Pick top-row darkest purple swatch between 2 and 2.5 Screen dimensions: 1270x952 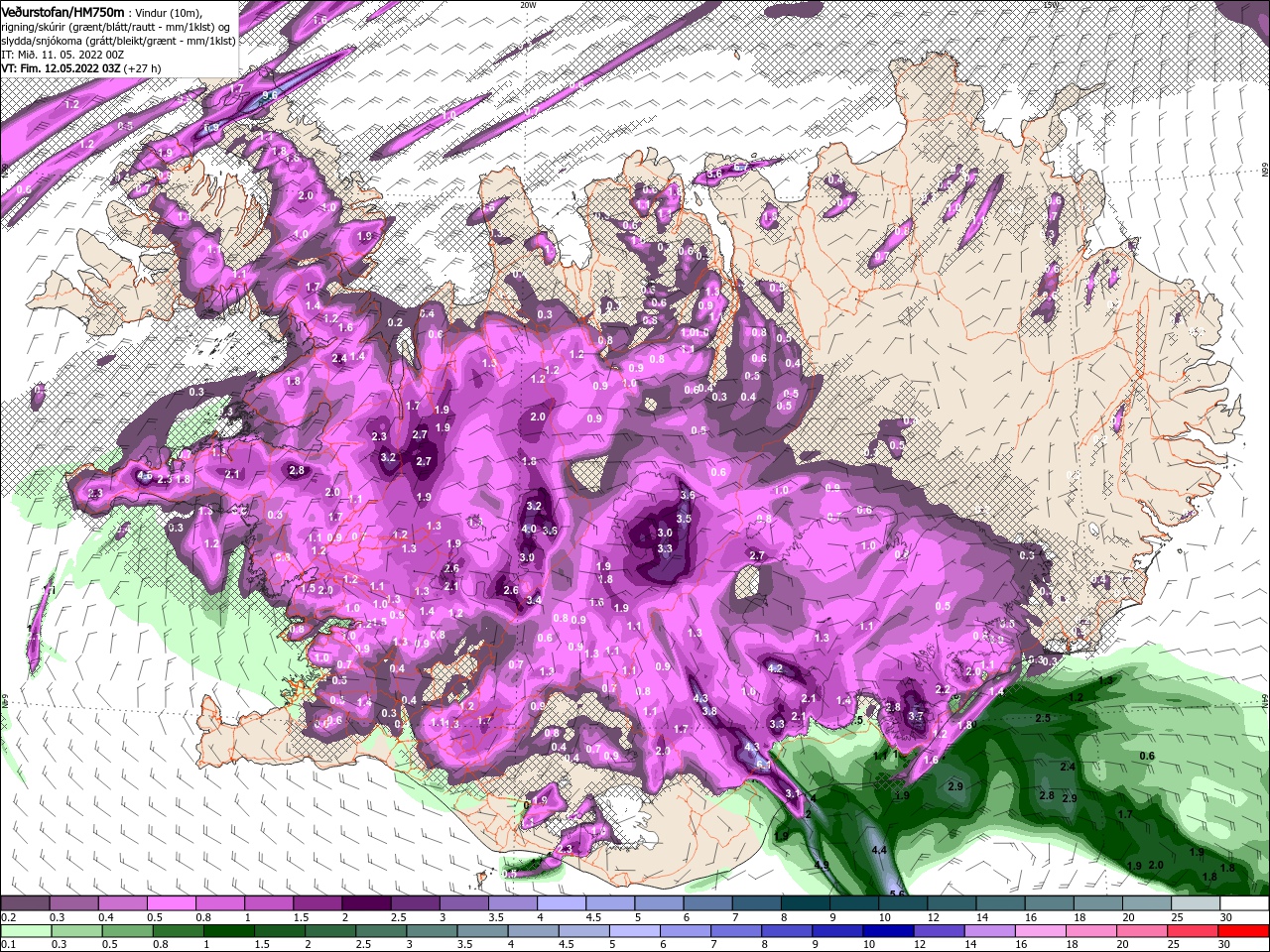click(366, 901)
